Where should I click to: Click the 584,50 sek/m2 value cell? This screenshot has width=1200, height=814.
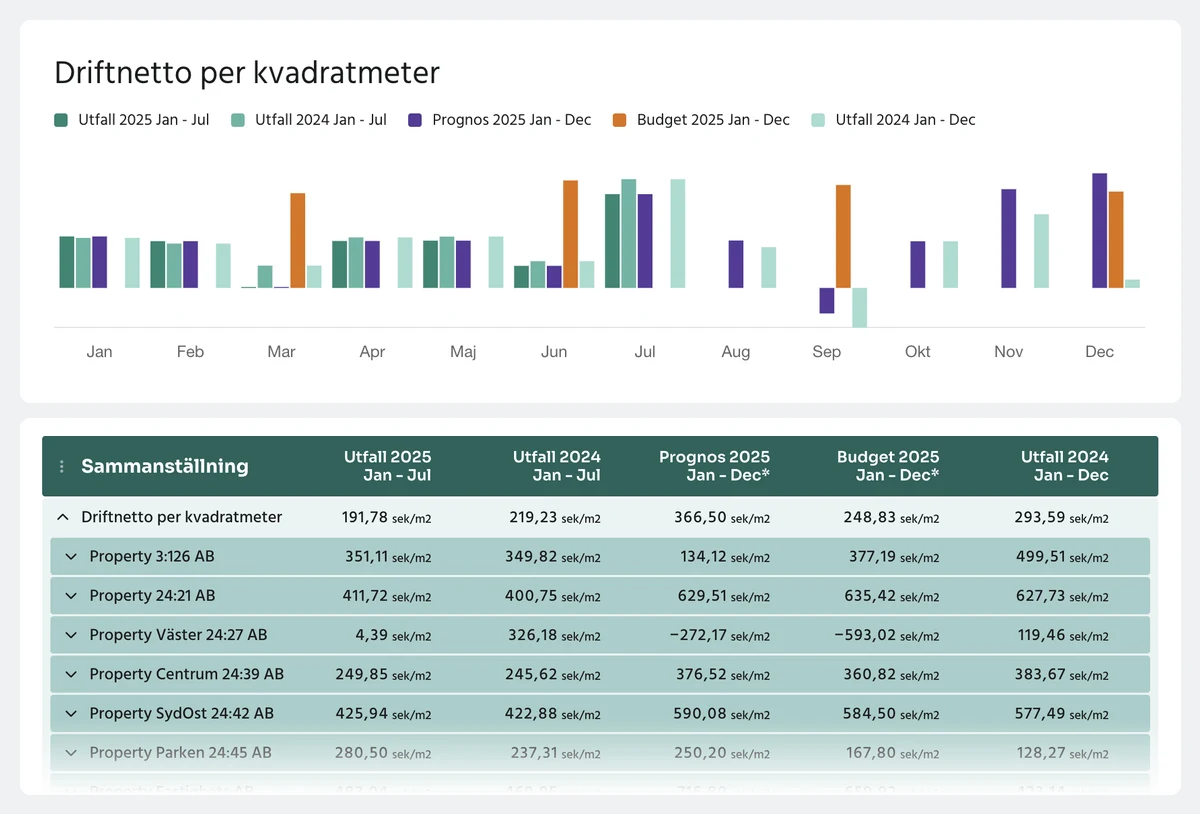pos(892,713)
